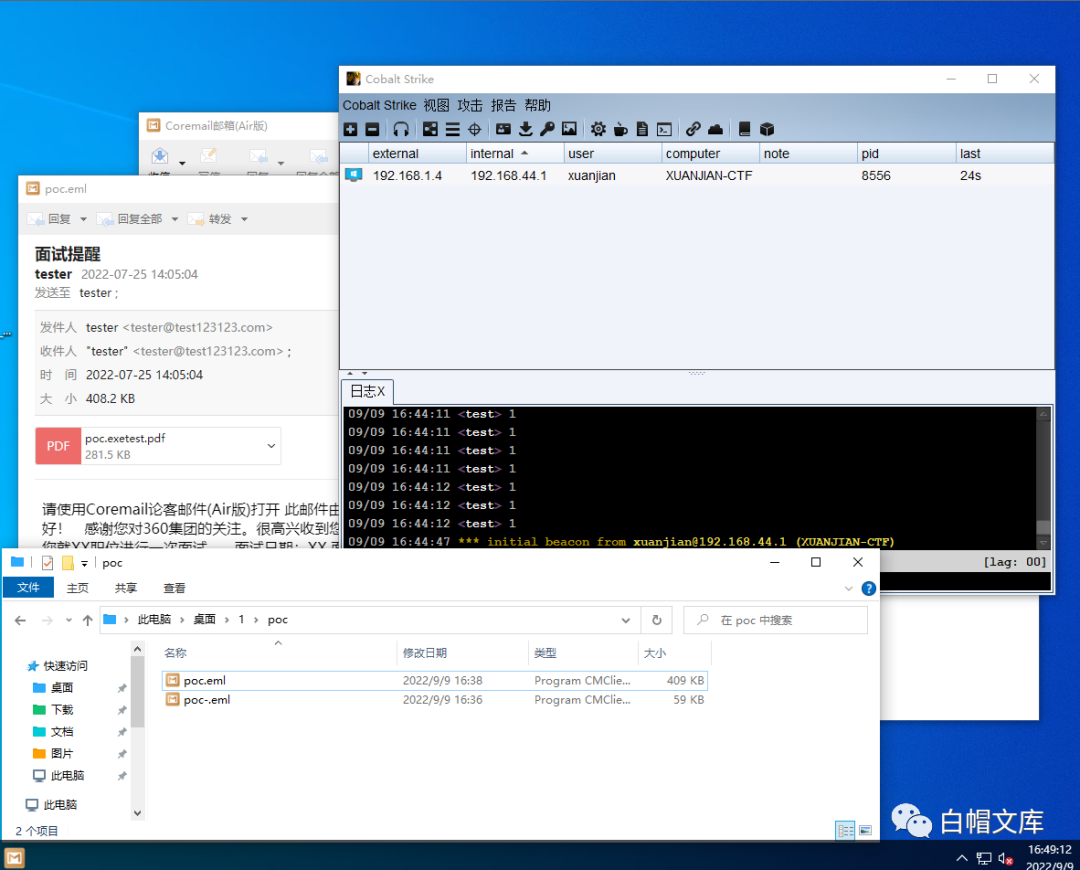Click the Windows beacon icon in session row
The image size is (1080, 870).
(354, 175)
